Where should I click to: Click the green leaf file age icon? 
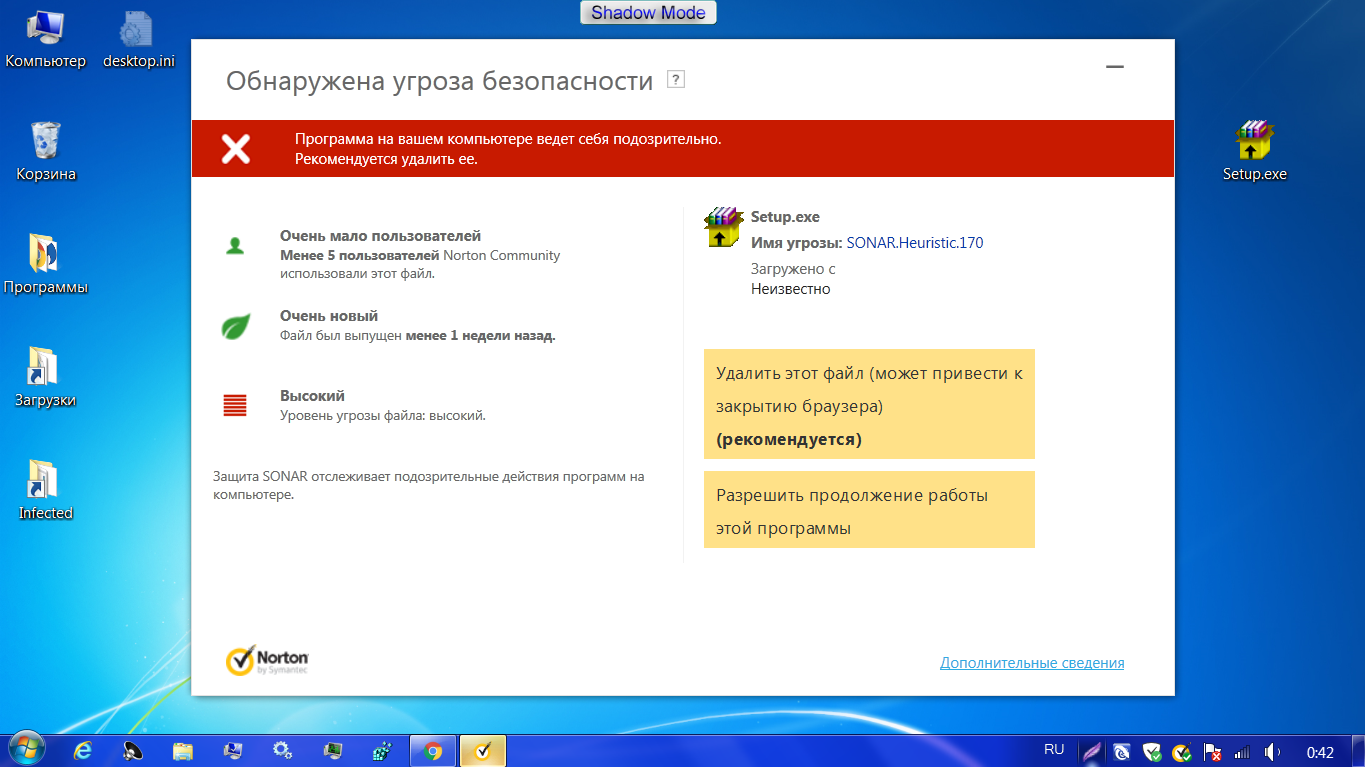click(x=235, y=326)
